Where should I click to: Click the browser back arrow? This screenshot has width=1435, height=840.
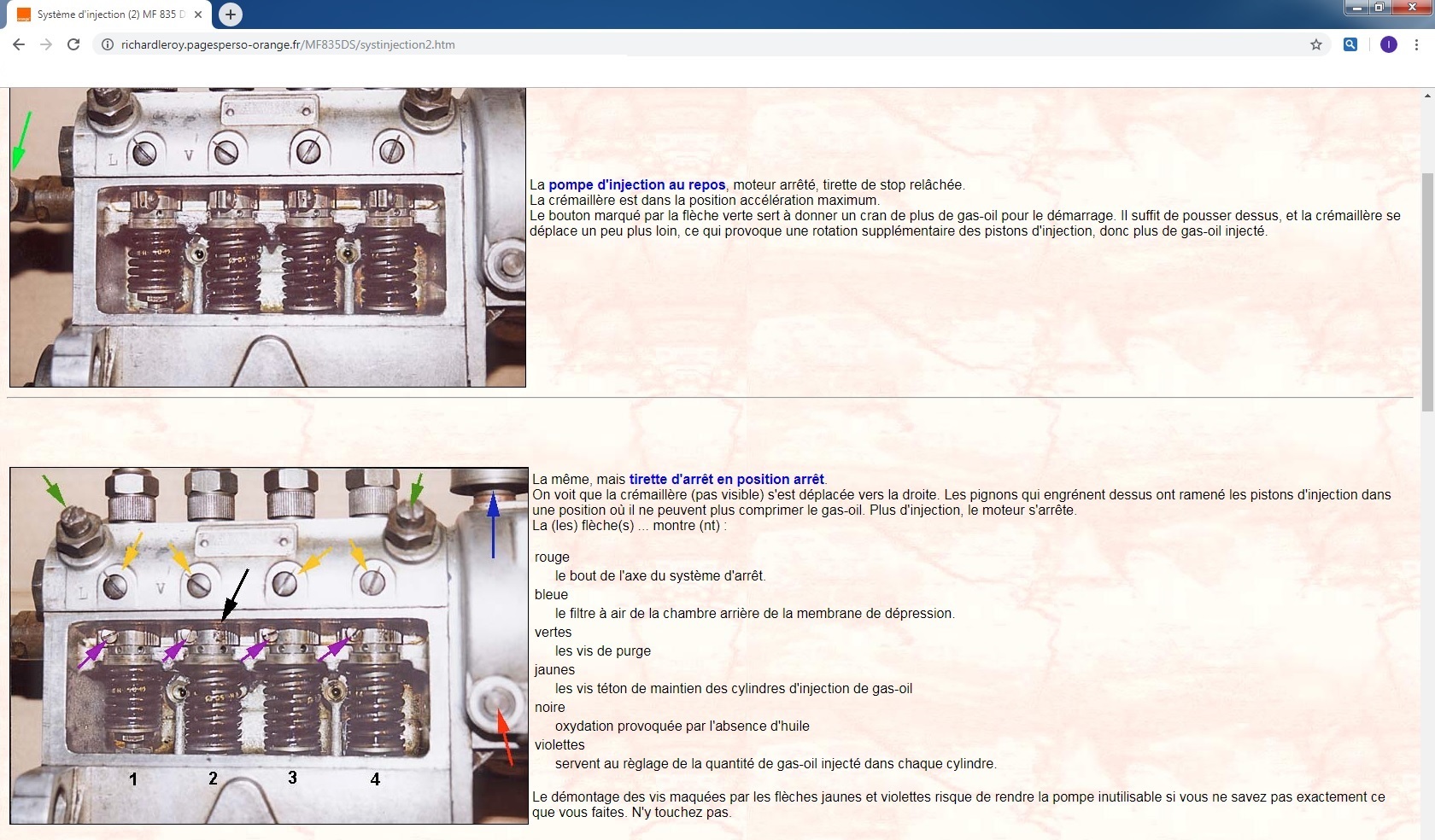[x=19, y=44]
